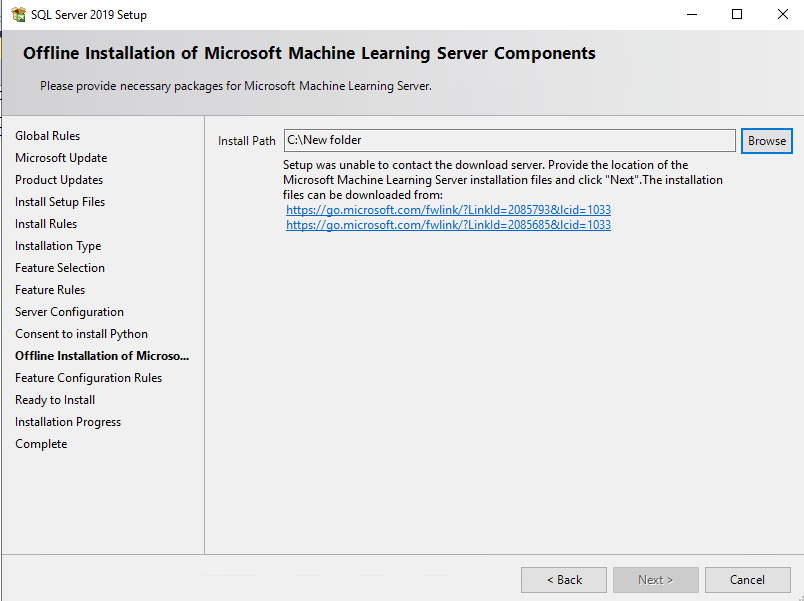This screenshot has width=804, height=601.
Task: Click in the Install Path field
Action: point(510,141)
